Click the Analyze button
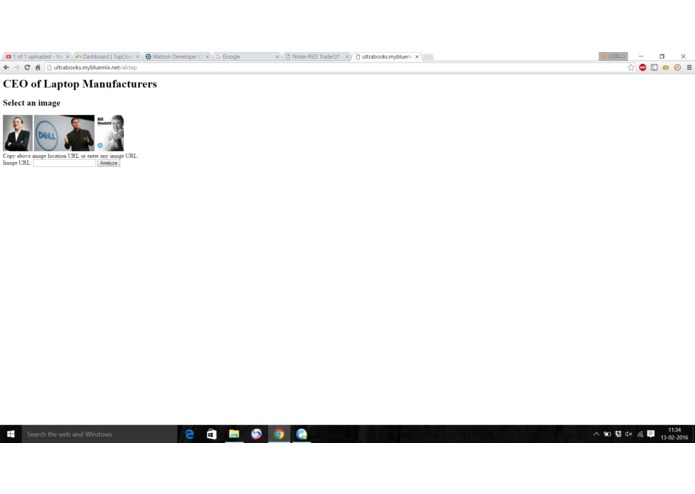695x494 pixels. 109,163
